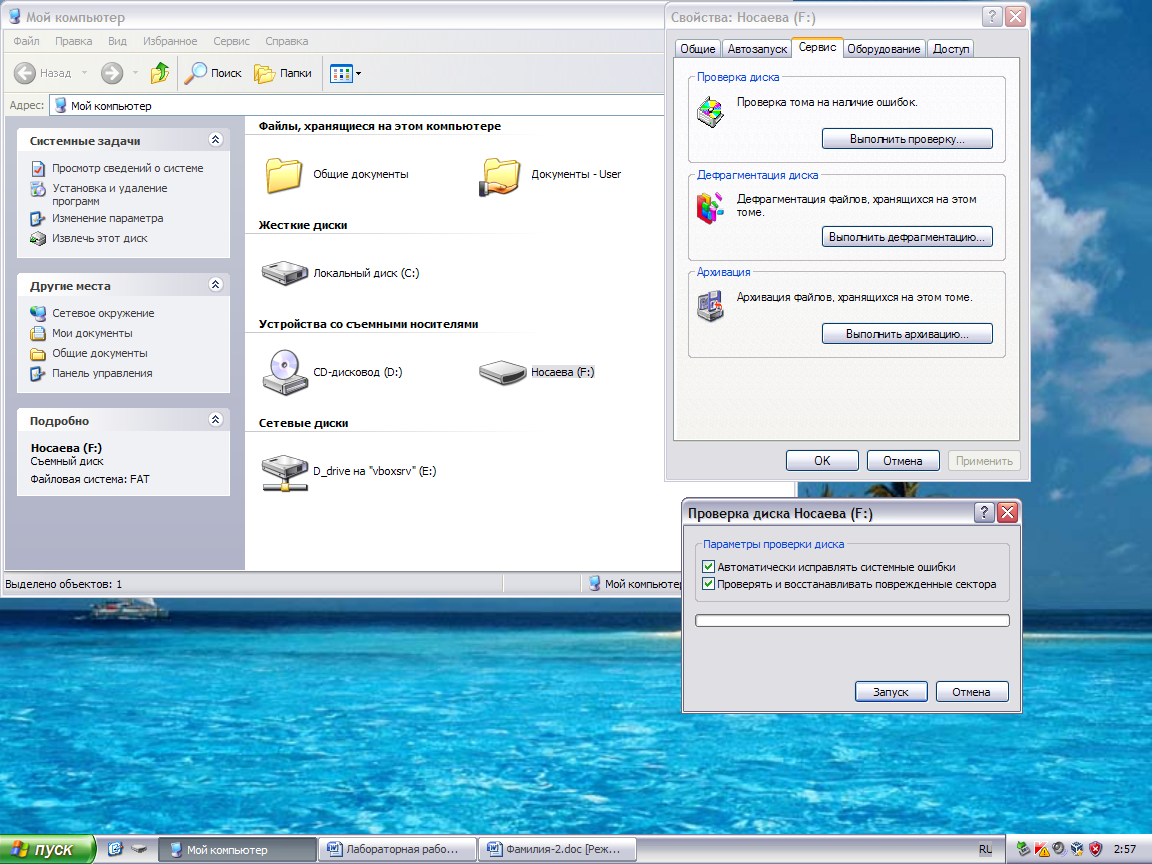
Task: Switch to Лабораторная работа taskbar item
Action: (397, 849)
